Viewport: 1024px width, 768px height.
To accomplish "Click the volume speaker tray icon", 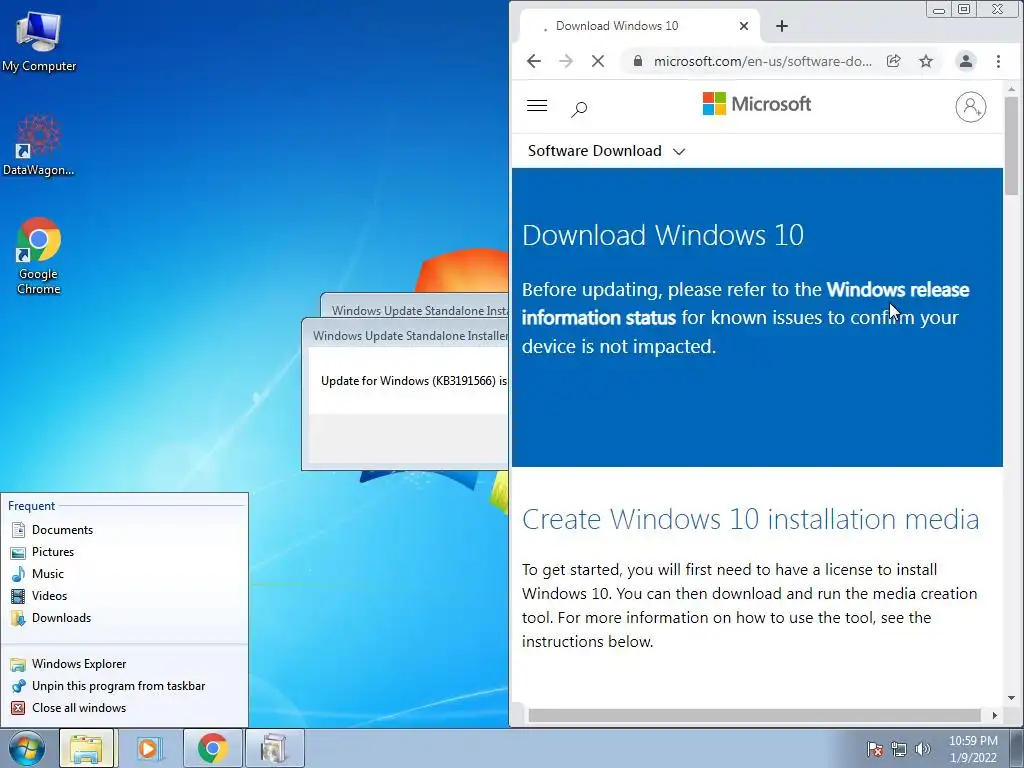I will 923,749.
